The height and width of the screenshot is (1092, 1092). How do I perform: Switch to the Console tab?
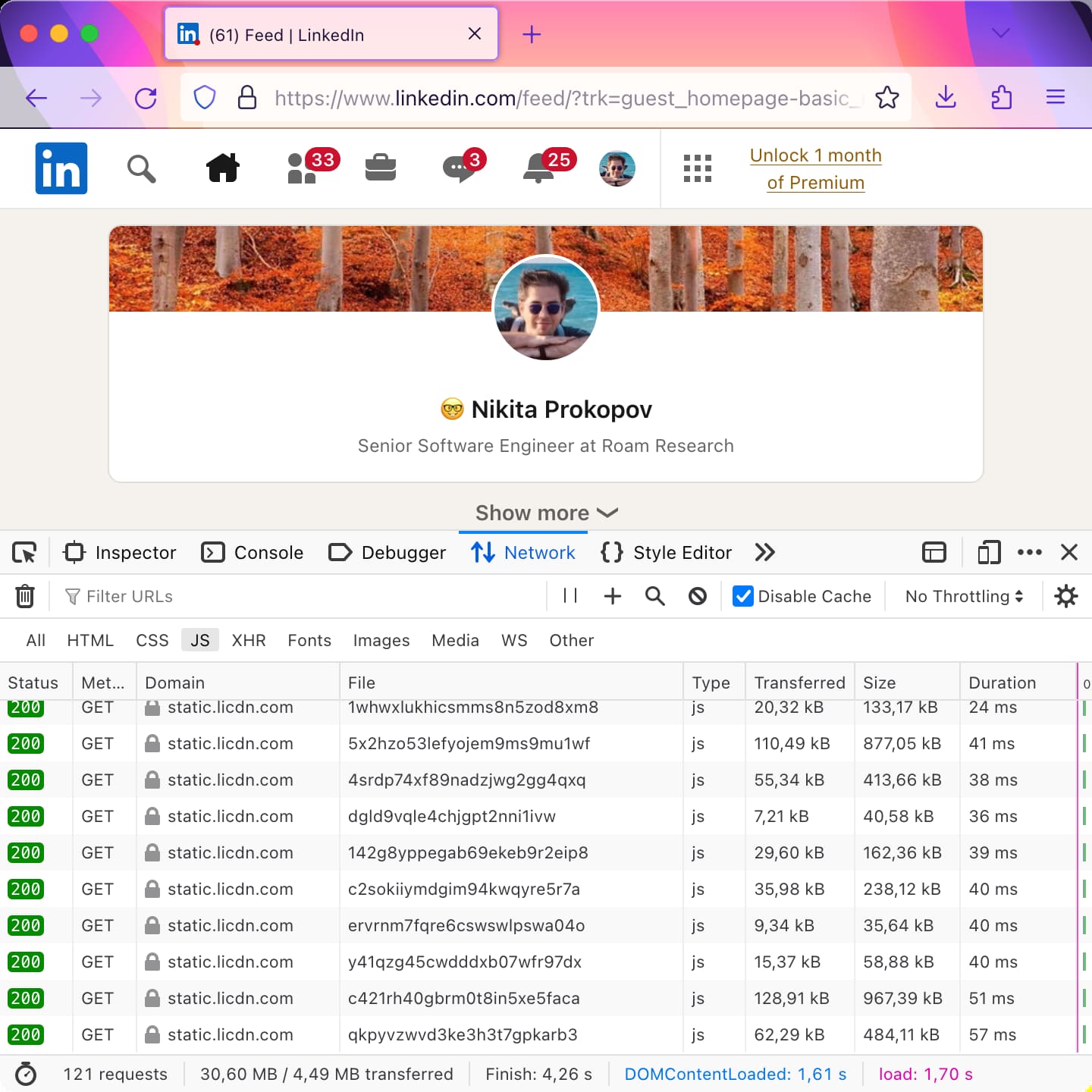click(x=253, y=552)
